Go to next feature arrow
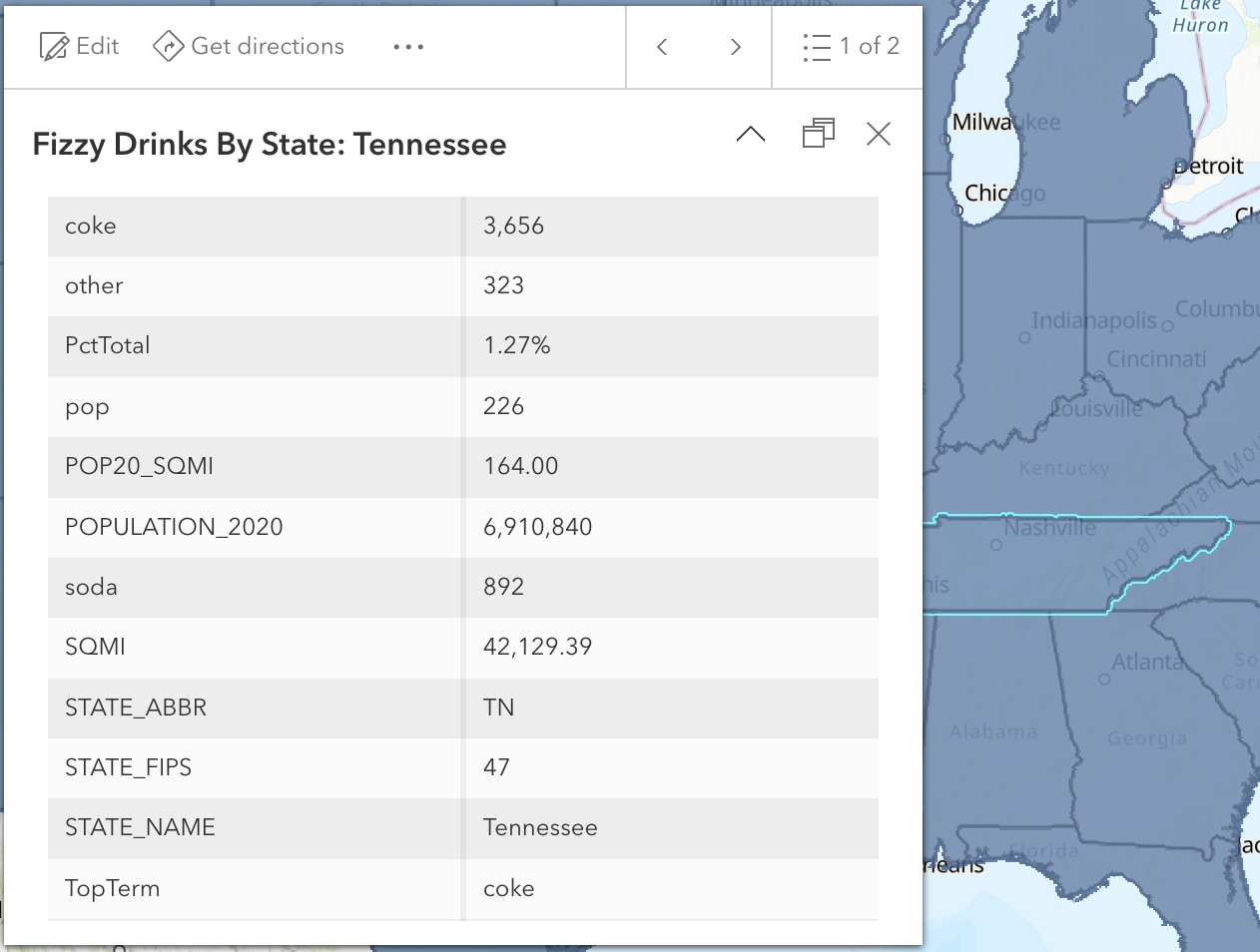Image resolution: width=1260 pixels, height=952 pixels. click(x=736, y=47)
